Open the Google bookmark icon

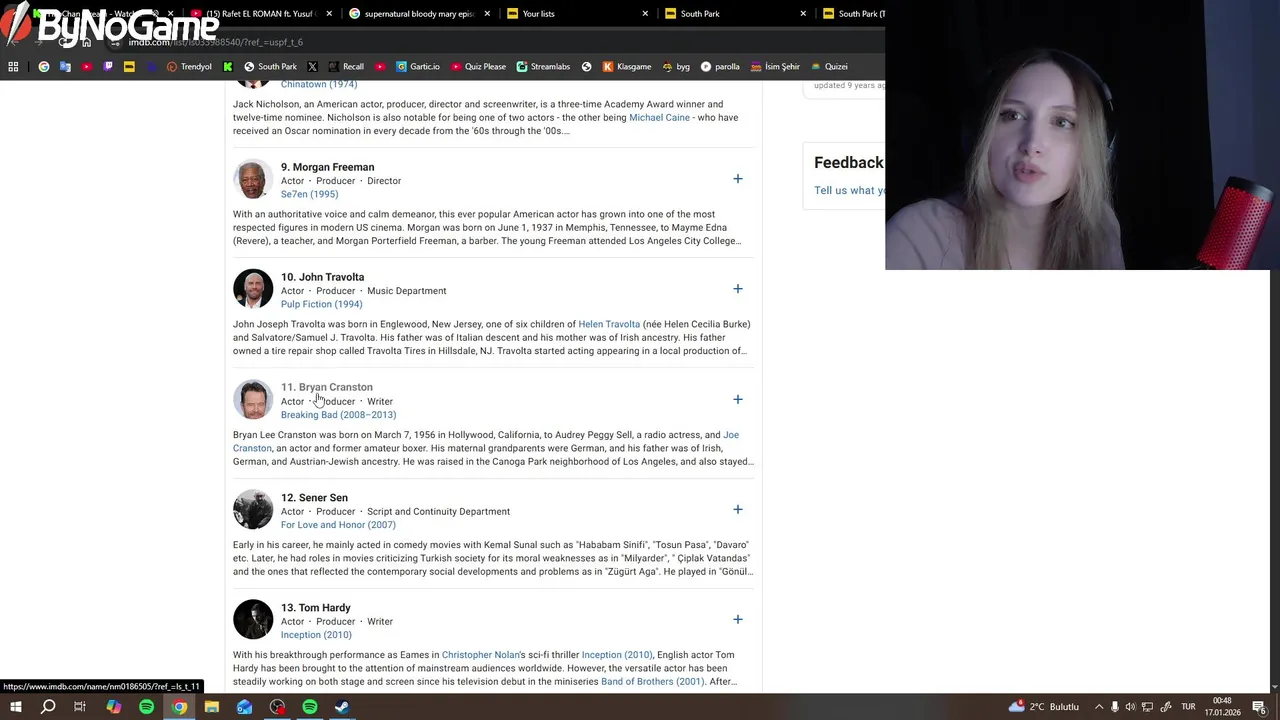tap(43, 66)
